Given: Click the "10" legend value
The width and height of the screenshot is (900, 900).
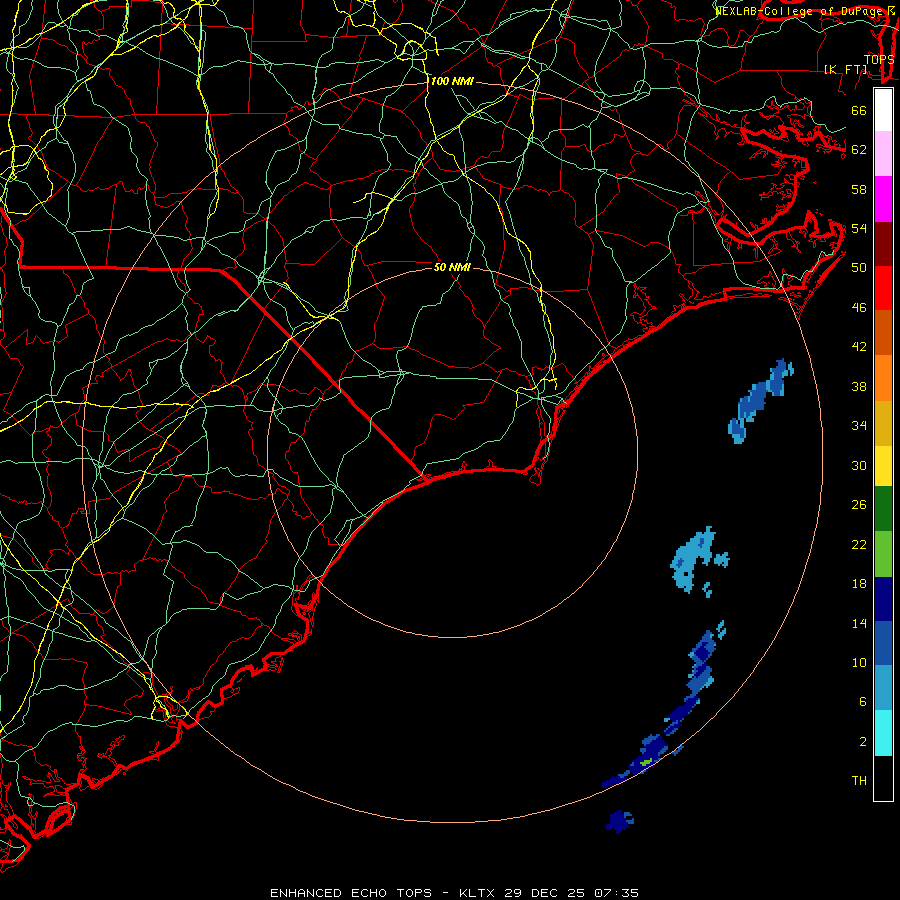Looking at the screenshot, I should tap(859, 663).
